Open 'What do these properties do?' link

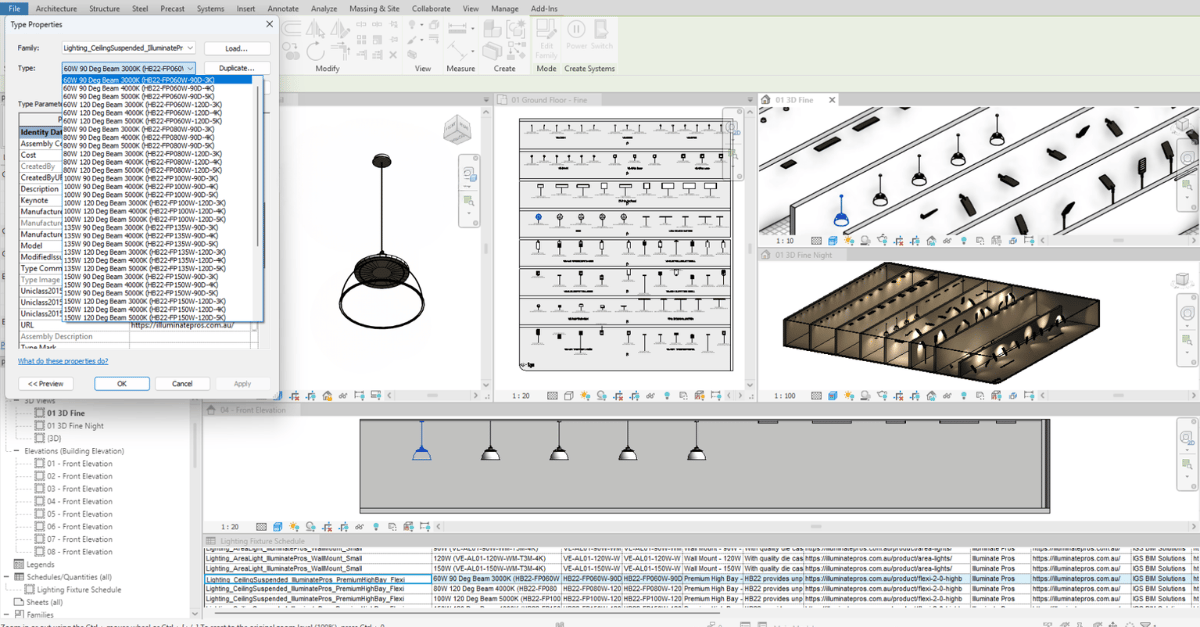63,361
